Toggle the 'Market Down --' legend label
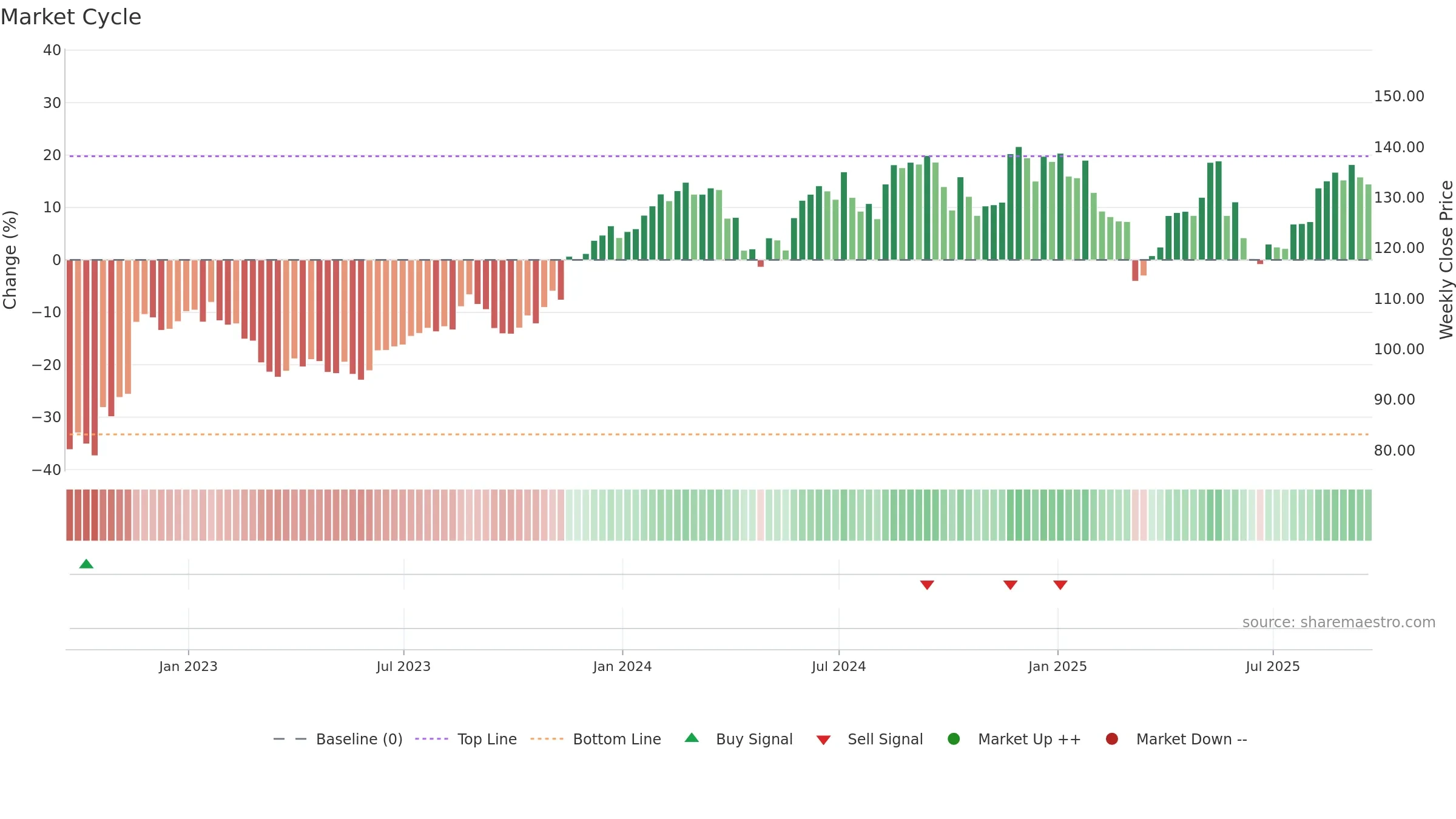 [x=1191, y=740]
